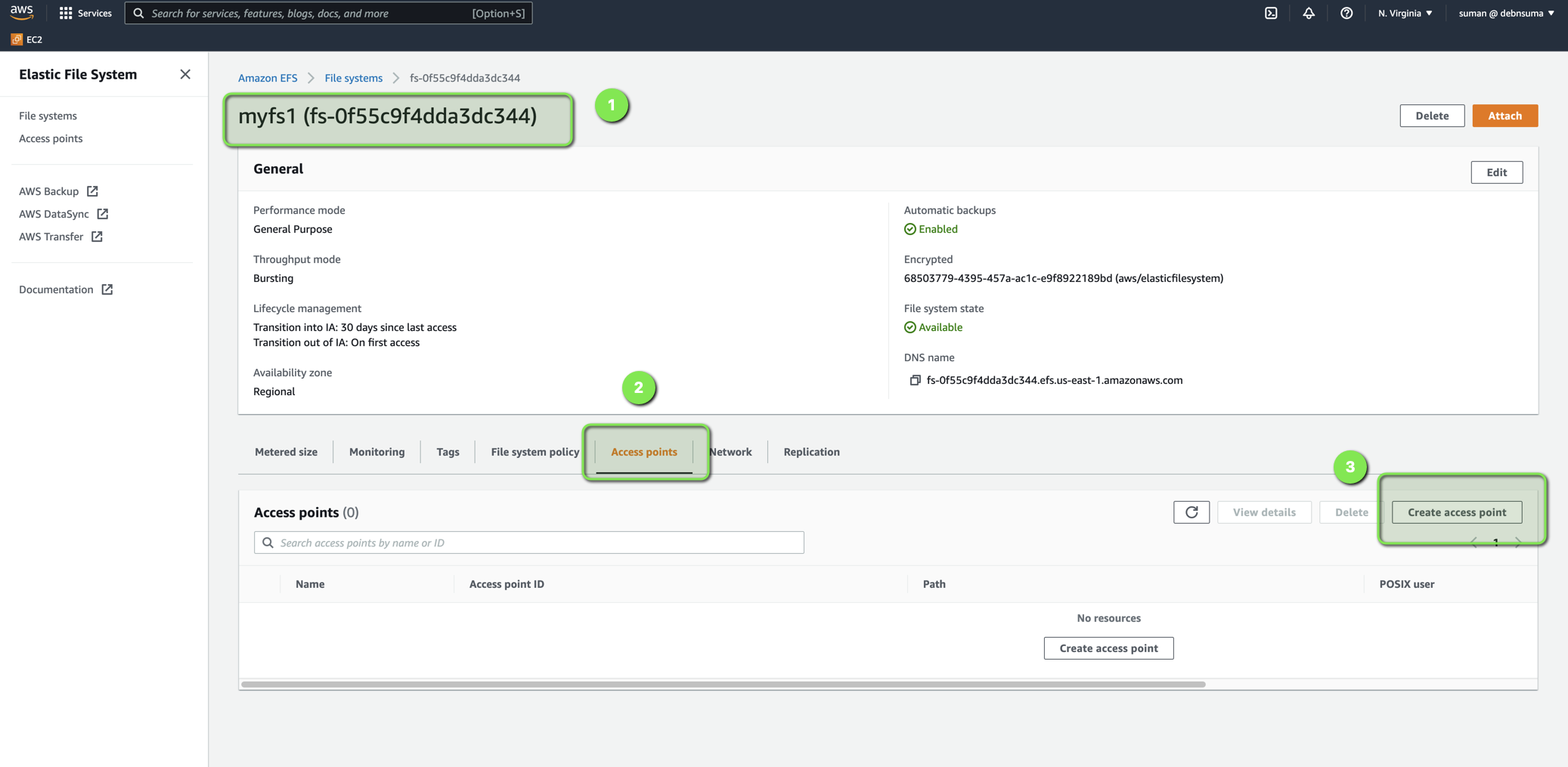Click the disabled Delete access point button

tap(1351, 512)
